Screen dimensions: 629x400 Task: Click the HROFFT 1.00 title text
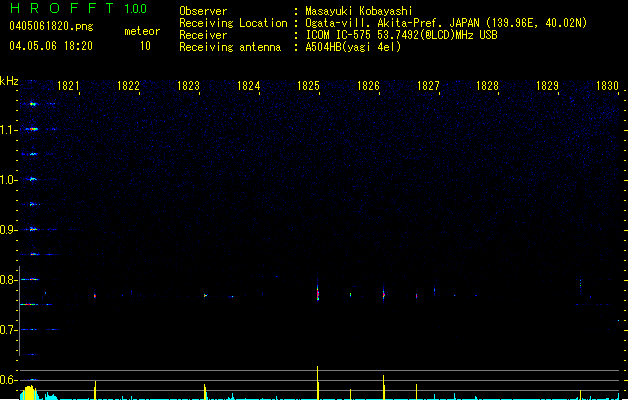79,8
